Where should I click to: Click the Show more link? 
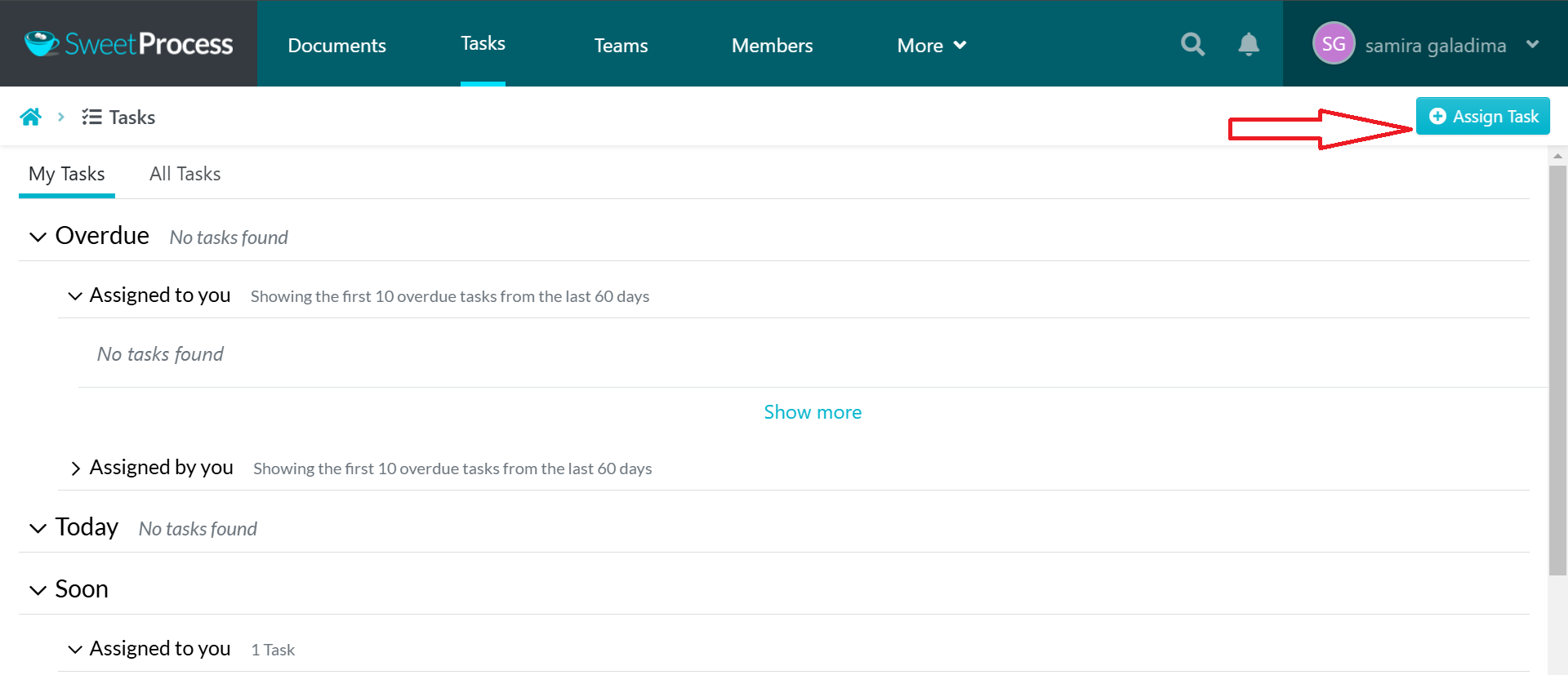tap(813, 412)
